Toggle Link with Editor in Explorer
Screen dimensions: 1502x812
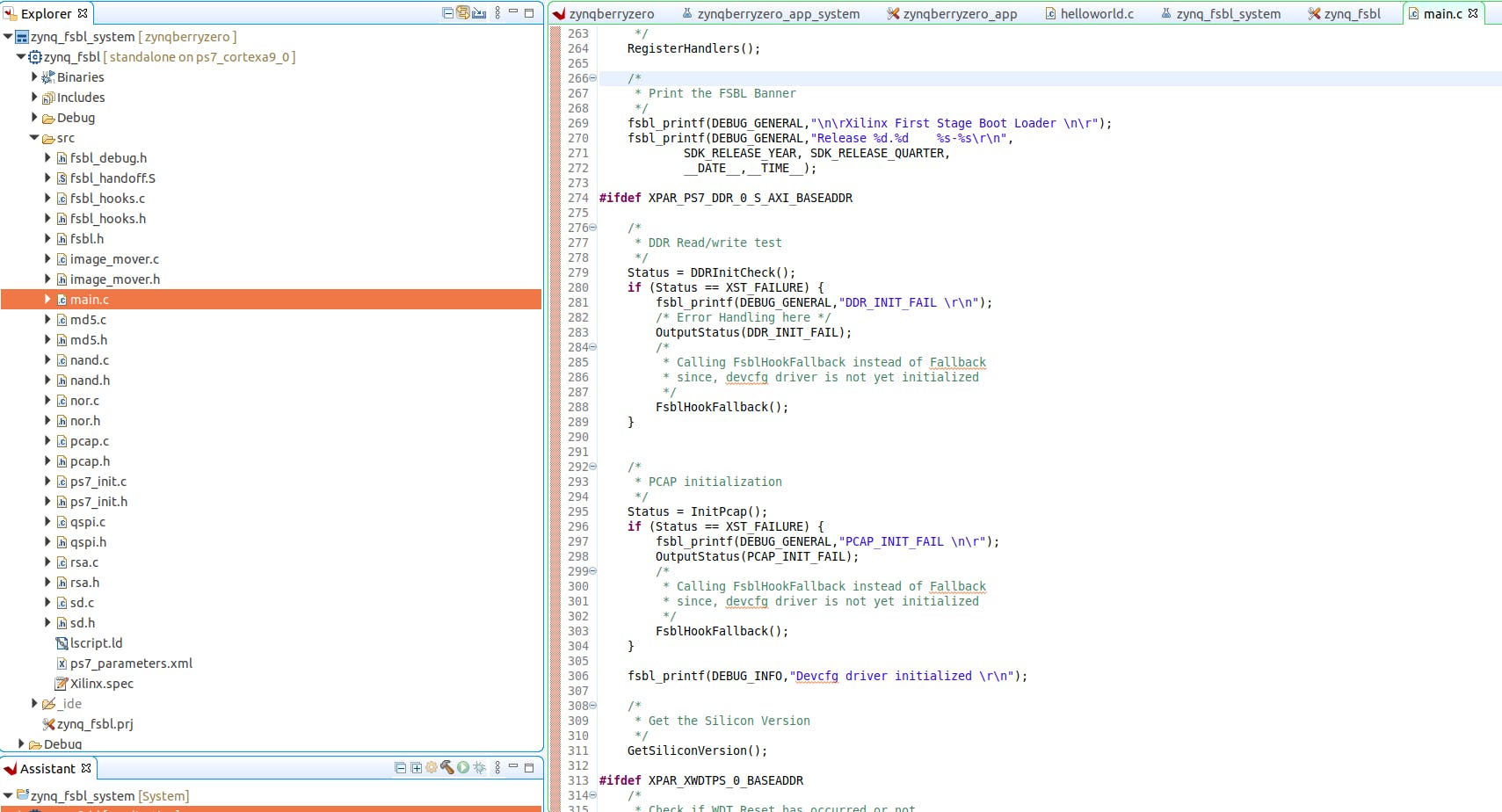tap(463, 13)
